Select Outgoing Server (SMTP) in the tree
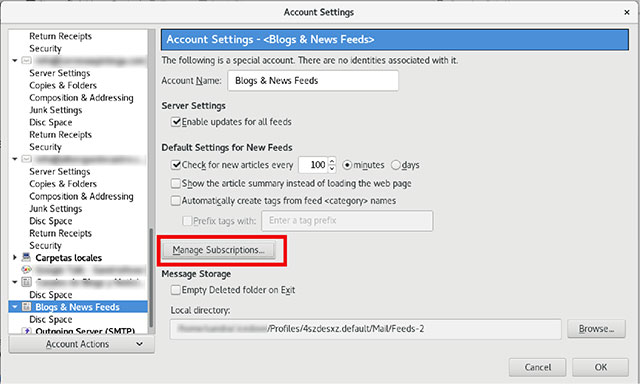Image resolution: width=640 pixels, height=385 pixels. pyautogui.click(x=85, y=331)
